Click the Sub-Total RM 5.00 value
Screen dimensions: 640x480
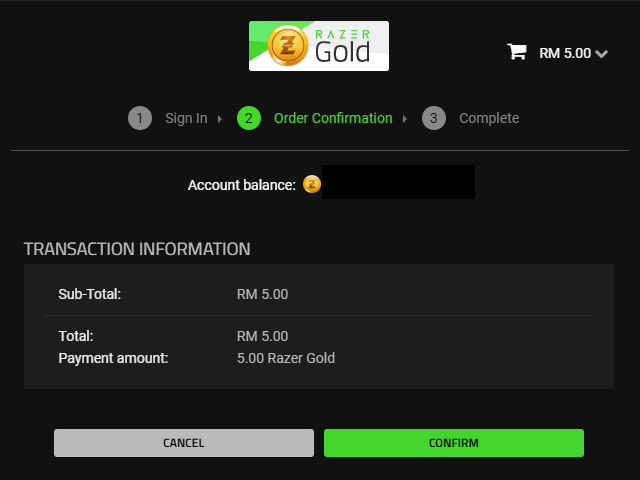point(262,294)
